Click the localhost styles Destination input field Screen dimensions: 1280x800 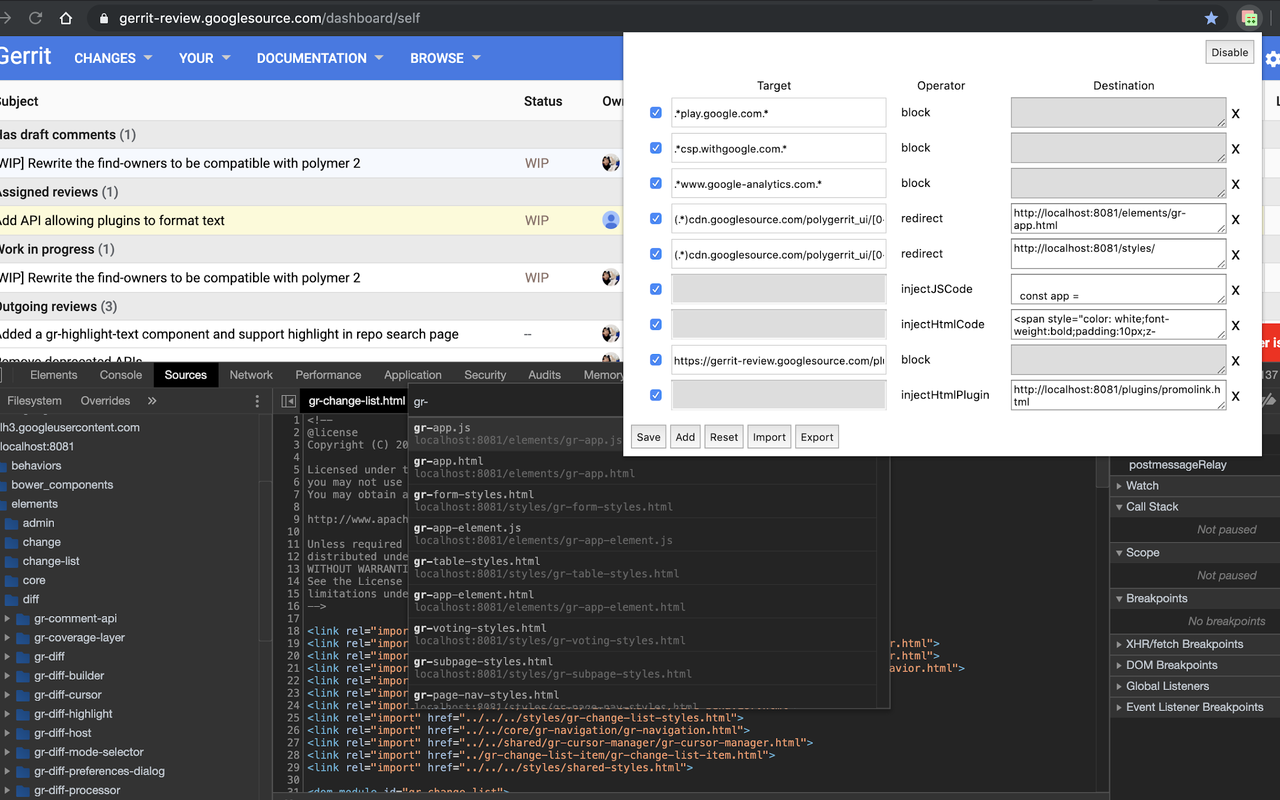pos(1118,253)
